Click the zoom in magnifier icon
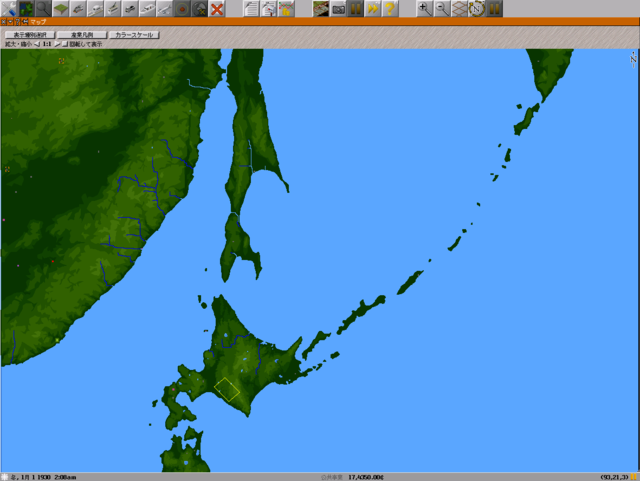Viewport: 640px width, 481px height. click(423, 9)
